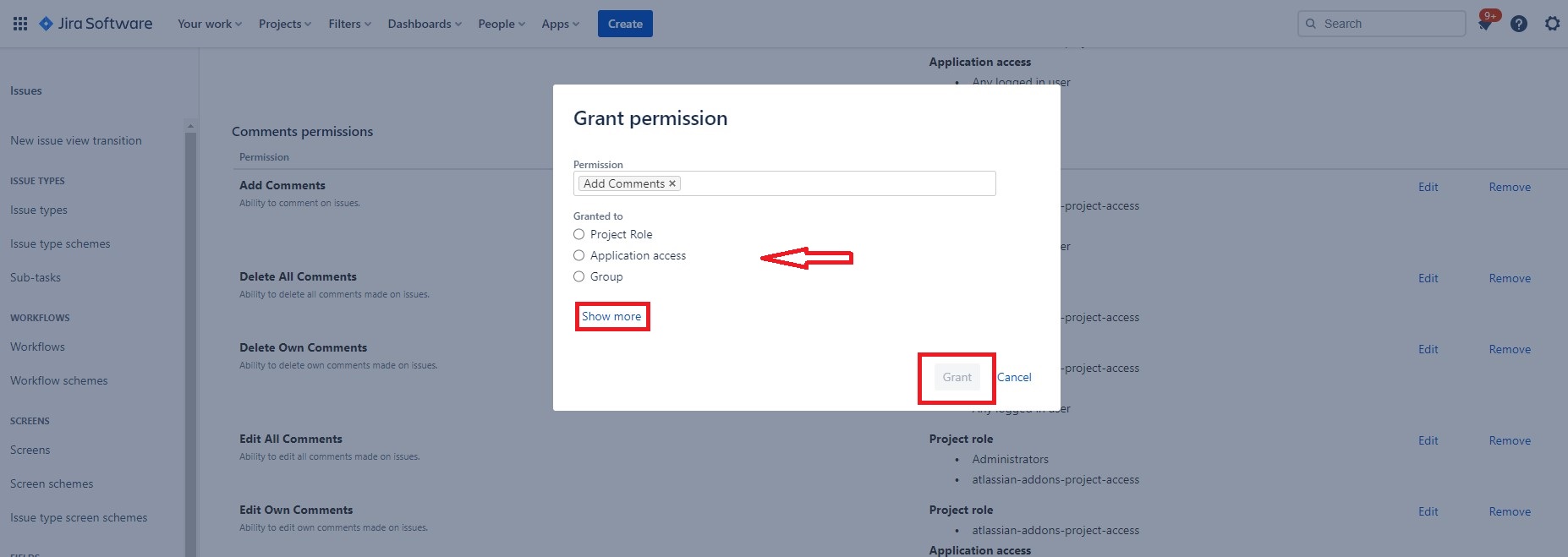Click the search magnifier icon
This screenshot has height=557, width=1568.
coord(1311,24)
